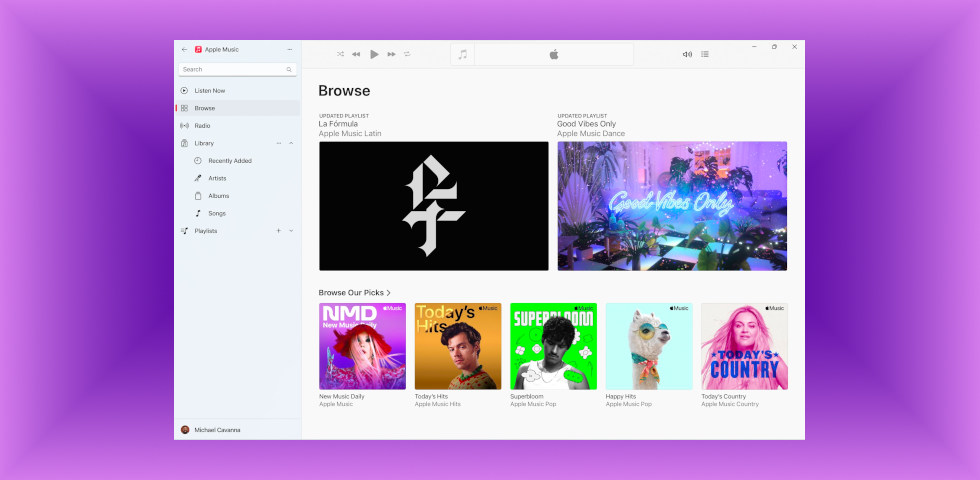The width and height of the screenshot is (980, 480).
Task: Click the Songs music note icon
Action: point(198,213)
